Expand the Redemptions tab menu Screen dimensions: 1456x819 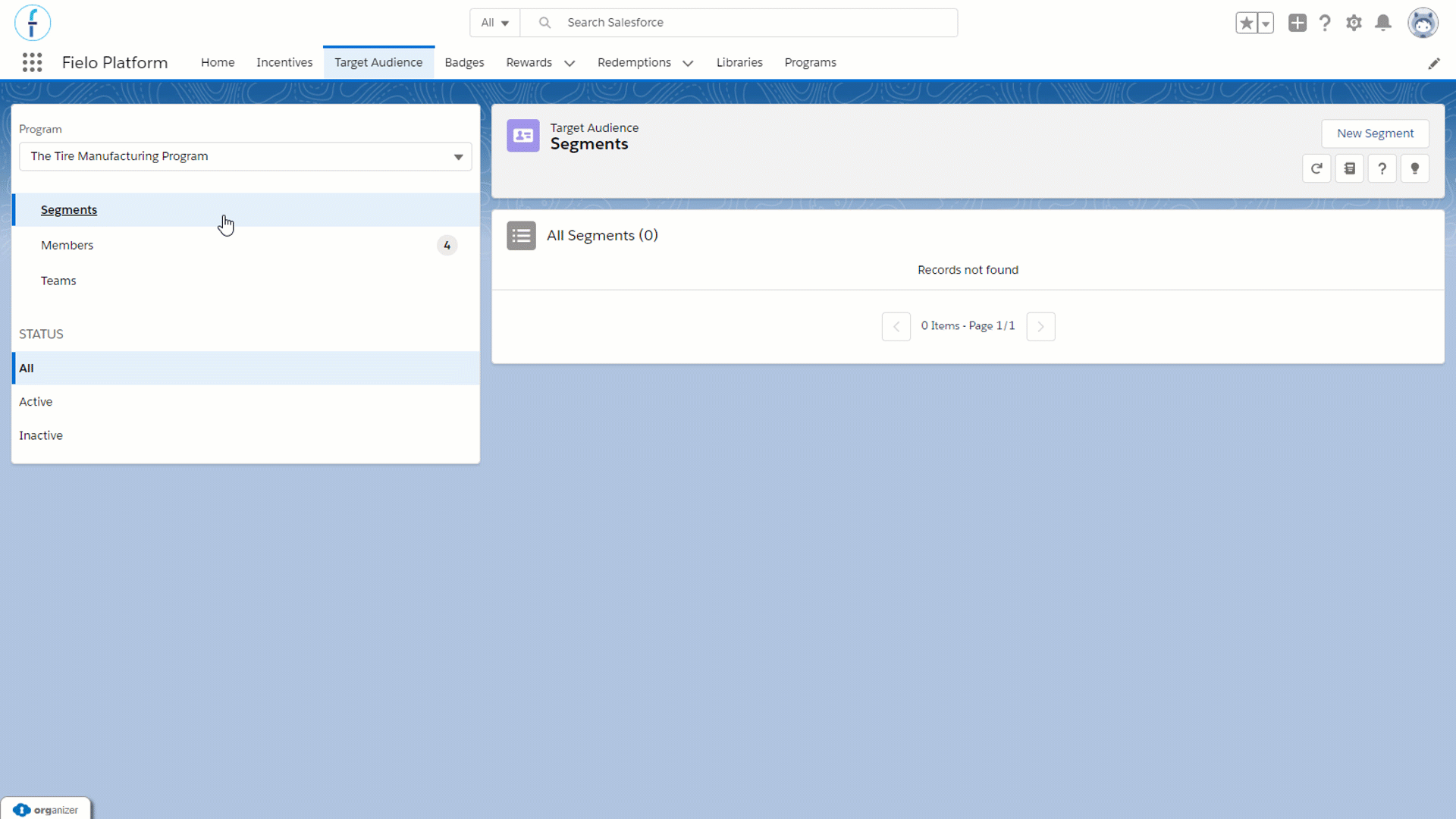point(688,63)
